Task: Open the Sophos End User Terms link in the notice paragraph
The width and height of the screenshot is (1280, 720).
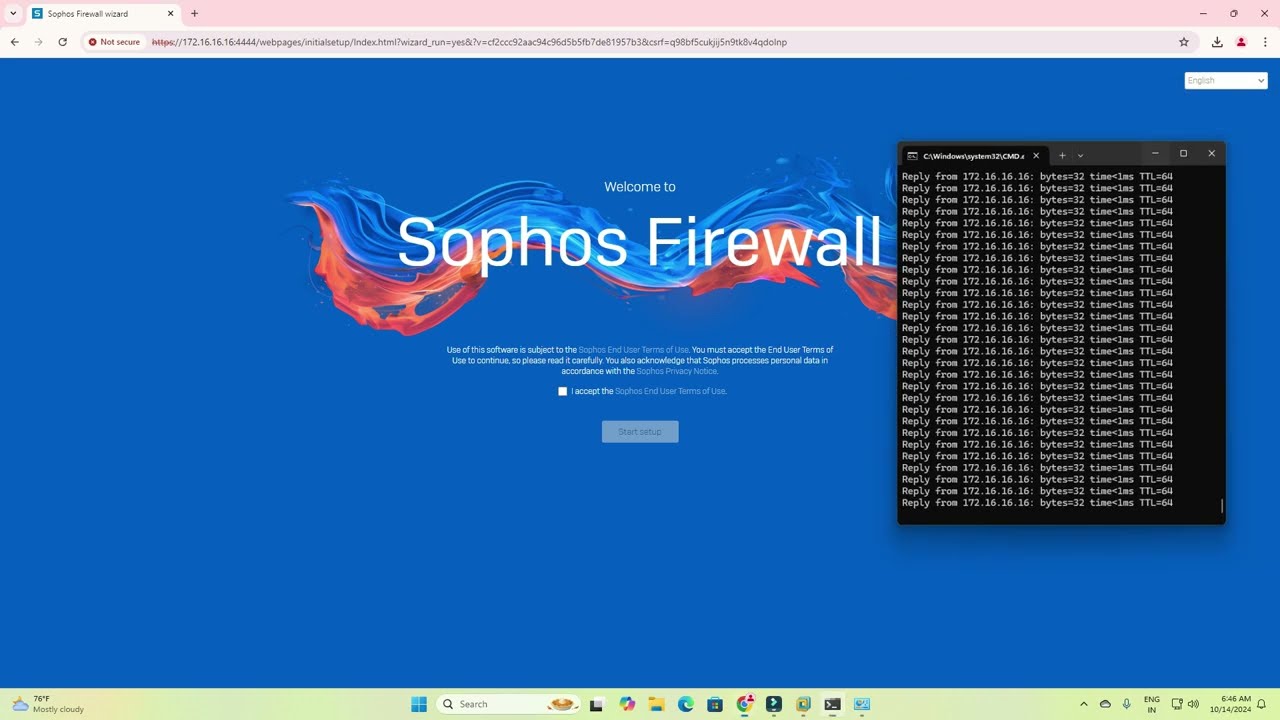Action: [634, 350]
